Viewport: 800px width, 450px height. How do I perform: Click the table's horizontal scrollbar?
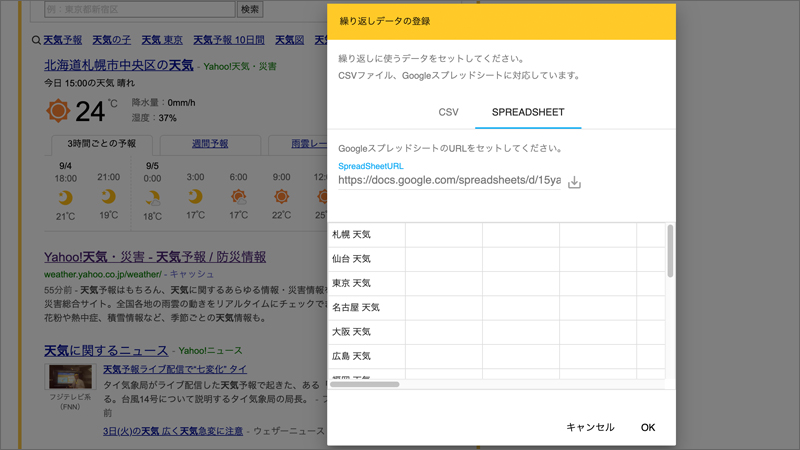pyautogui.click(x=364, y=384)
